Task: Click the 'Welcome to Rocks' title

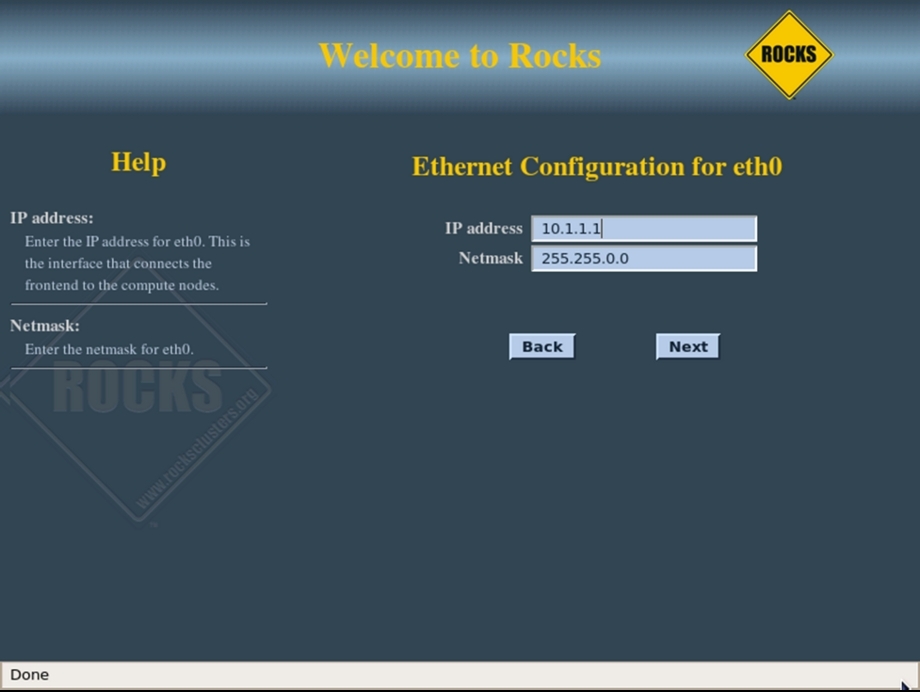Action: (460, 56)
